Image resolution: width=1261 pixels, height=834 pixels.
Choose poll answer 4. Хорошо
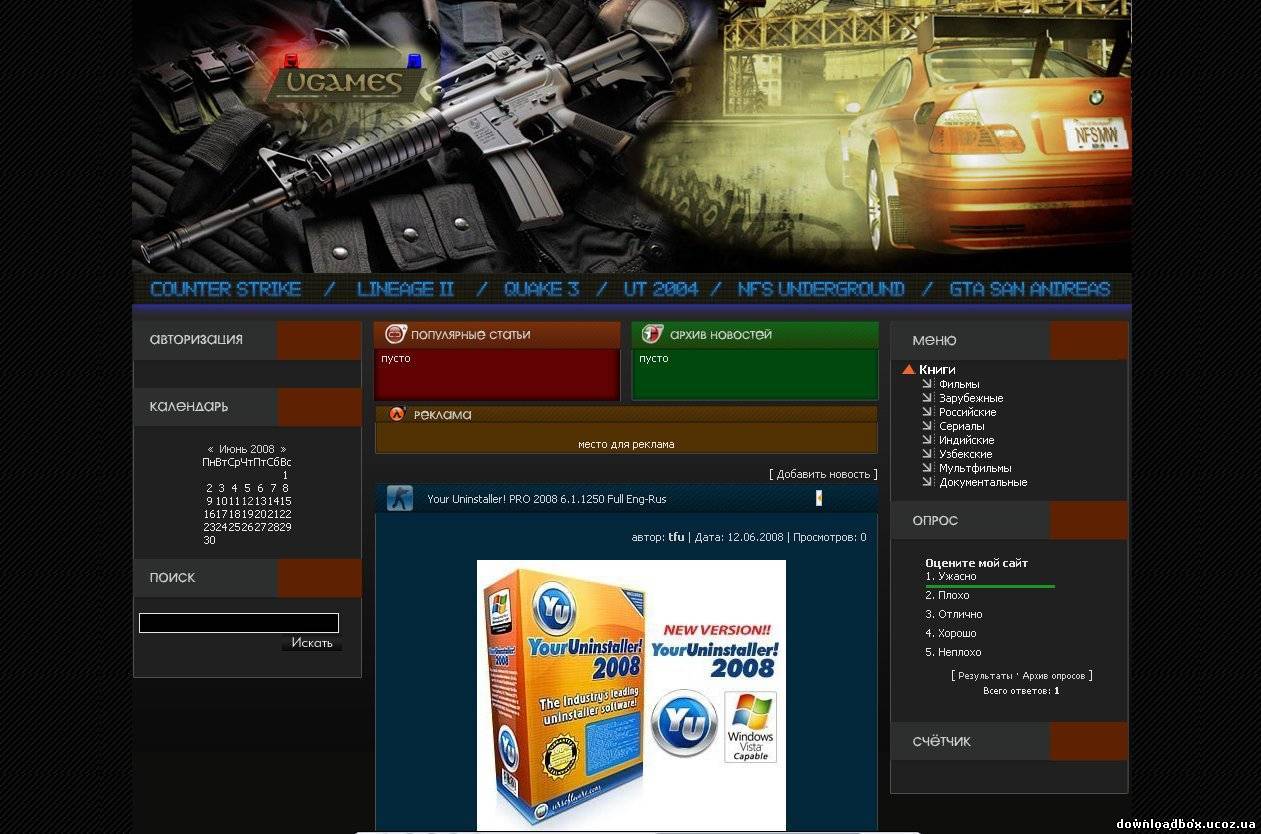951,633
